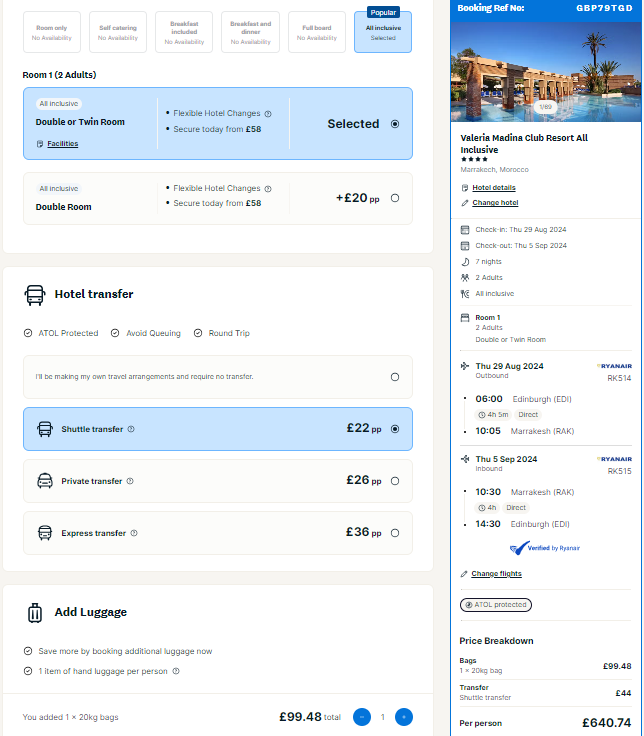644x736 pixels.
Task: Click the Transfer £44 amount
Action: [623, 693]
